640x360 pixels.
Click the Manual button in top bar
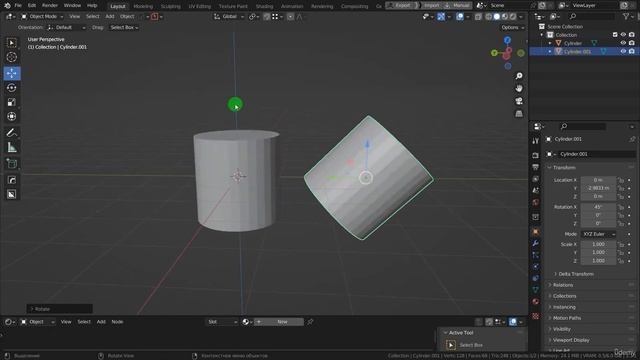click(x=458, y=5)
